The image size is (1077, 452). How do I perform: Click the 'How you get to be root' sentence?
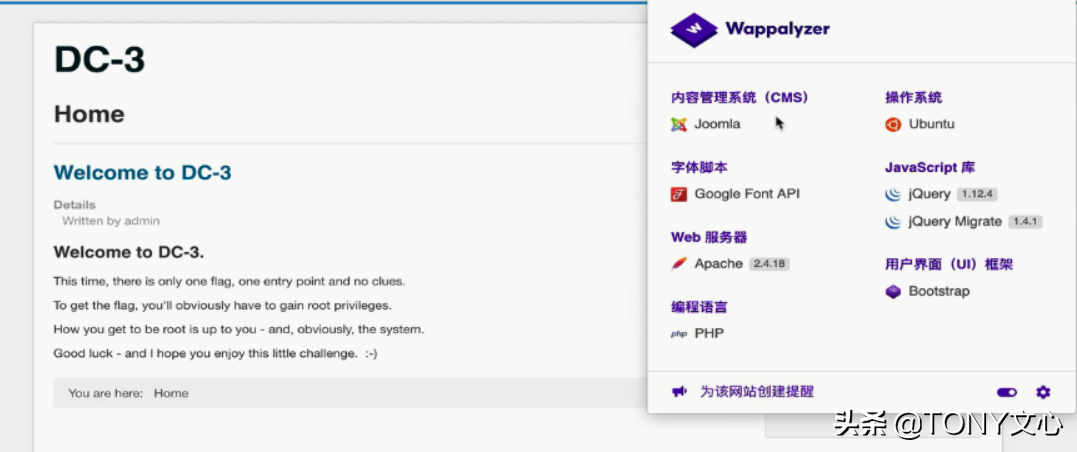pyautogui.click(x=239, y=329)
